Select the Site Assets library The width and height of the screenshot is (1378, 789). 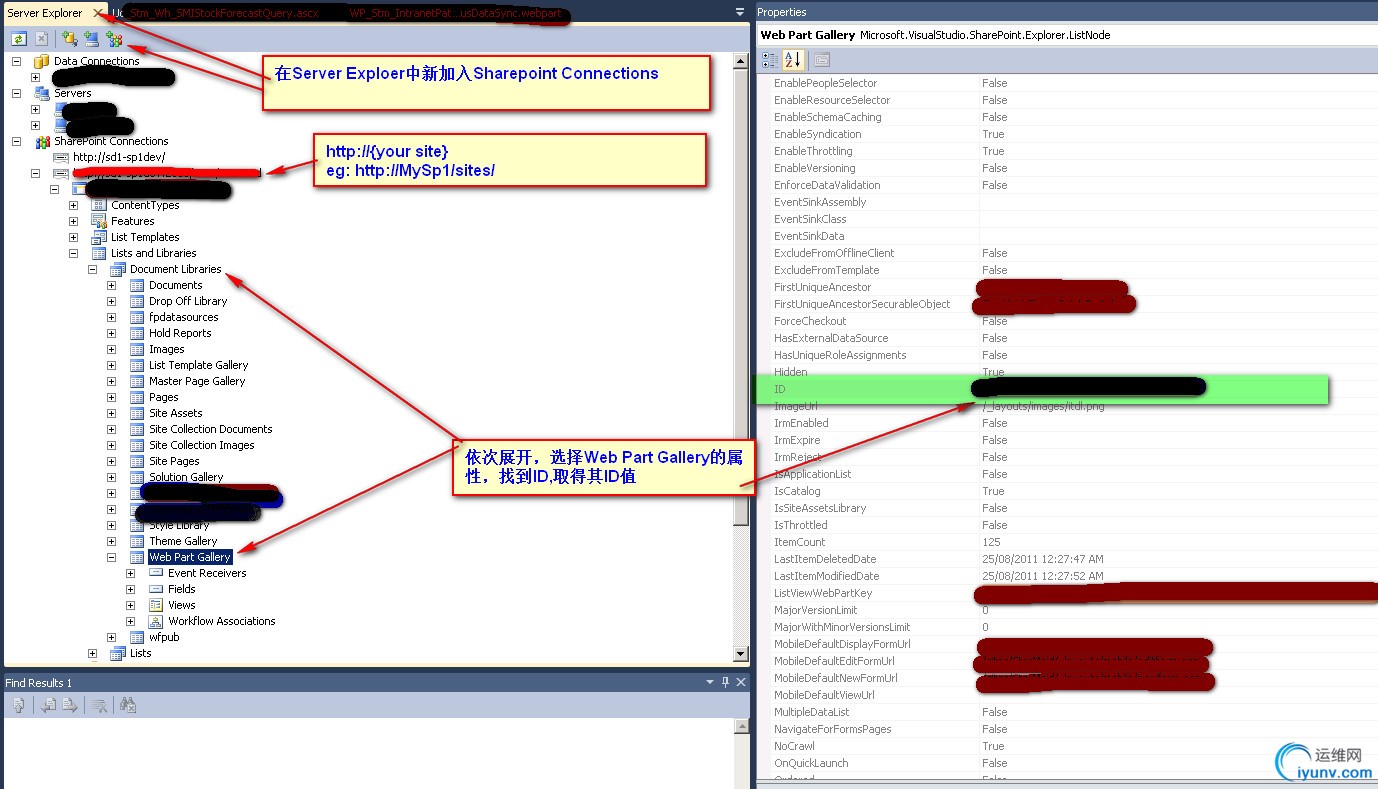pos(175,413)
